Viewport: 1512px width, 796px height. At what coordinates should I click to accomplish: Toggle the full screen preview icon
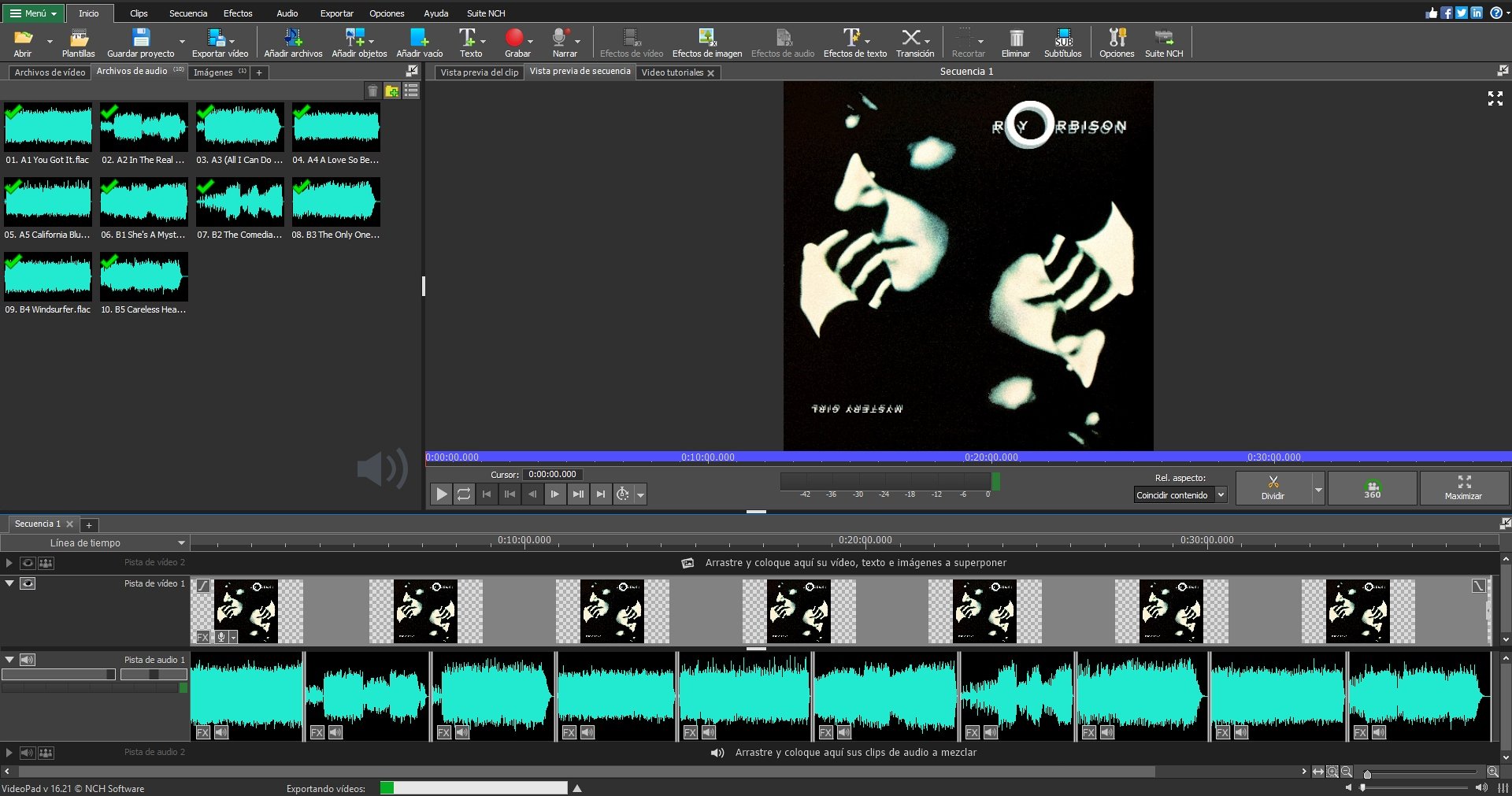tap(1495, 98)
